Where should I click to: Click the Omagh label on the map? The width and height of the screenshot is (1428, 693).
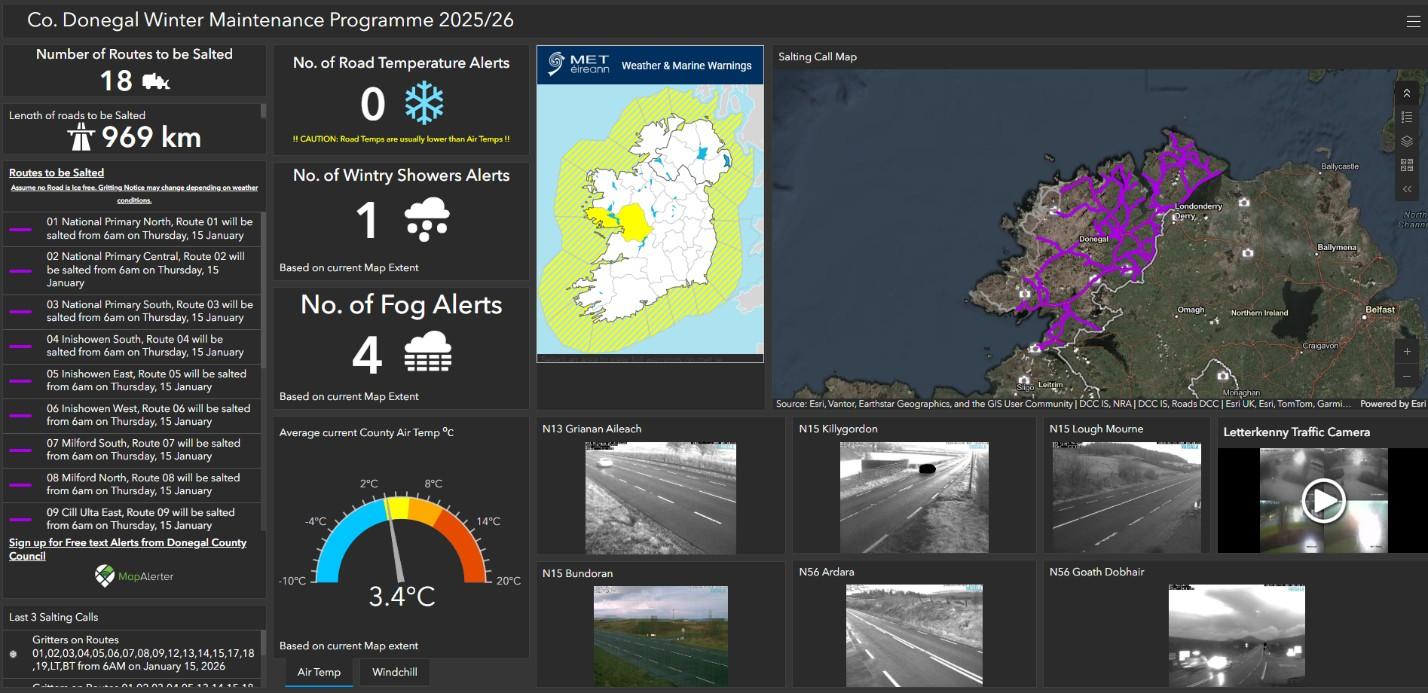pos(1192,310)
